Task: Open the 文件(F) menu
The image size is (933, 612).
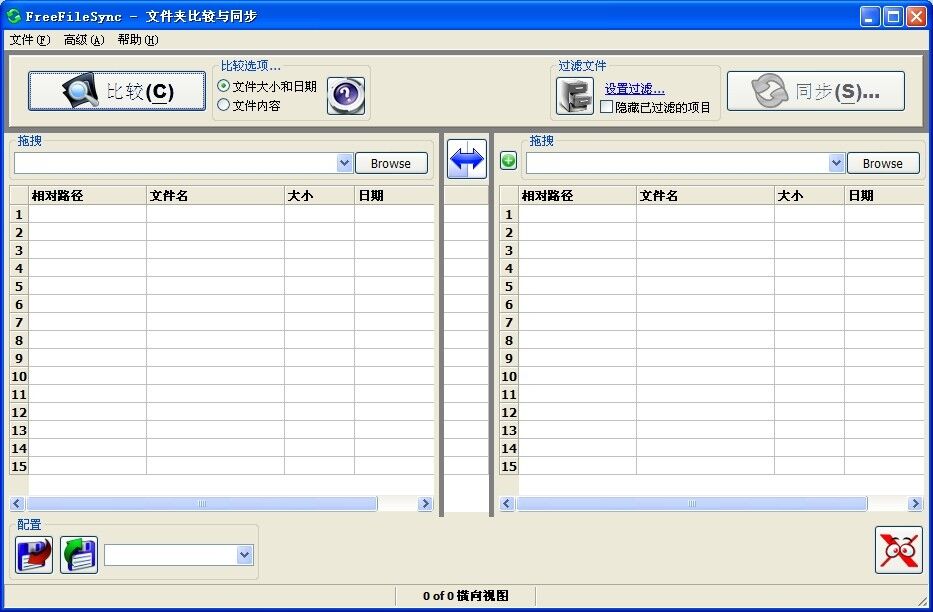Action: [x=30, y=40]
